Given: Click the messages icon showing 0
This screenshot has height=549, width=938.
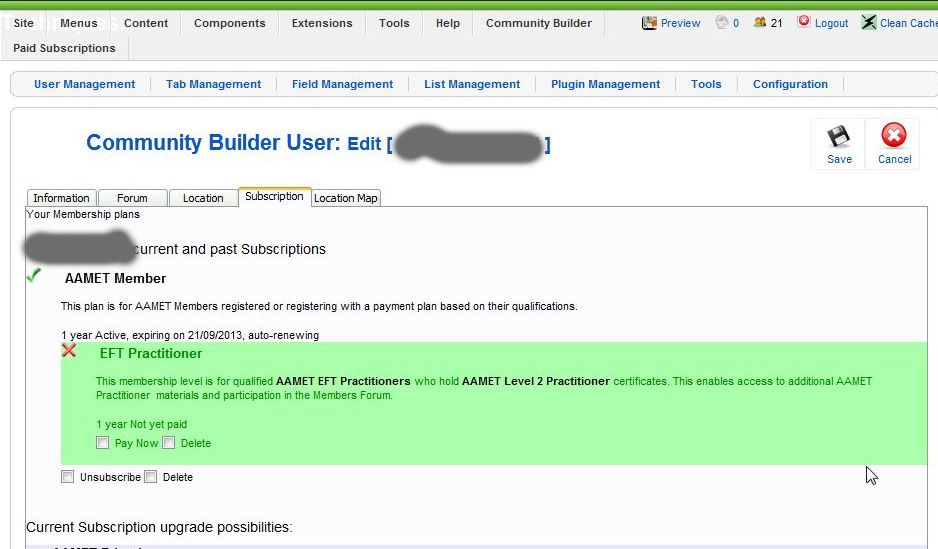Looking at the screenshot, I should pyautogui.click(x=722, y=23).
